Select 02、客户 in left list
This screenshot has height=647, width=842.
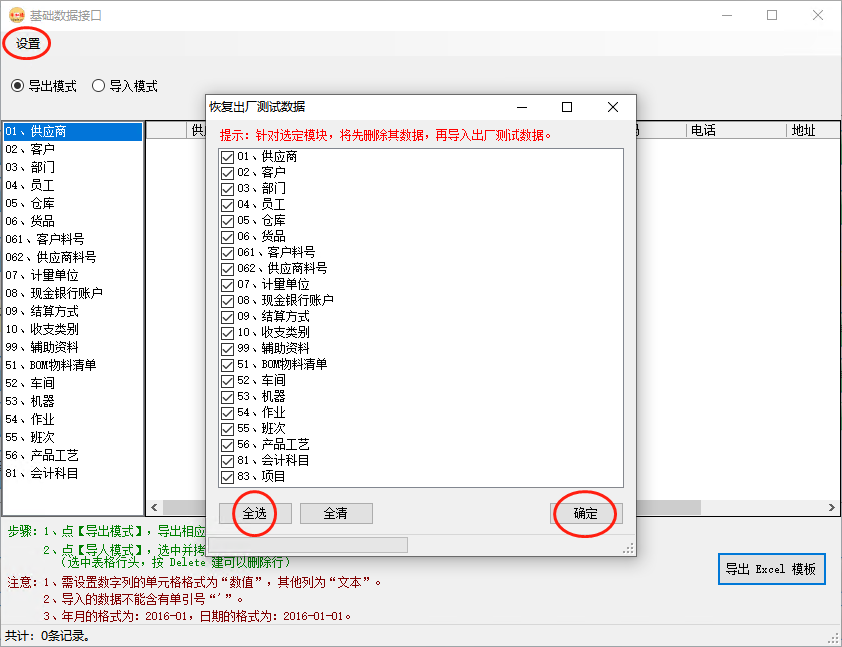[x=30, y=149]
